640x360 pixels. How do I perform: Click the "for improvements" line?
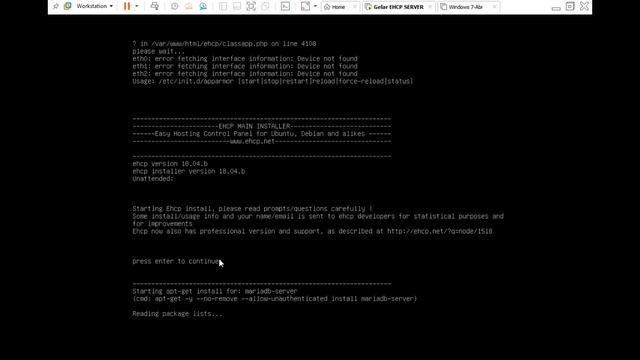coord(162,224)
